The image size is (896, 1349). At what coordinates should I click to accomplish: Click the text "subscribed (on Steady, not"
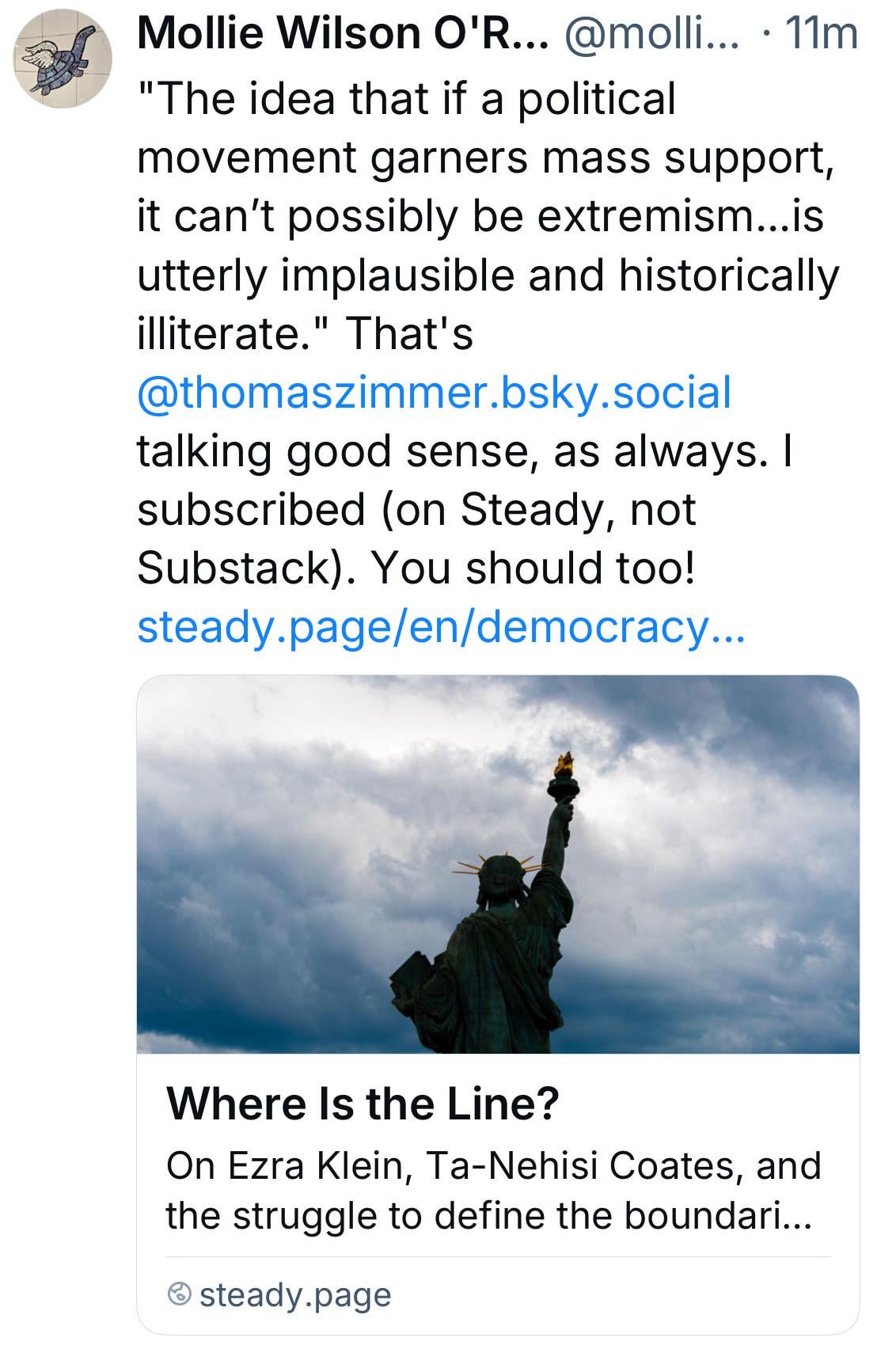tap(416, 509)
